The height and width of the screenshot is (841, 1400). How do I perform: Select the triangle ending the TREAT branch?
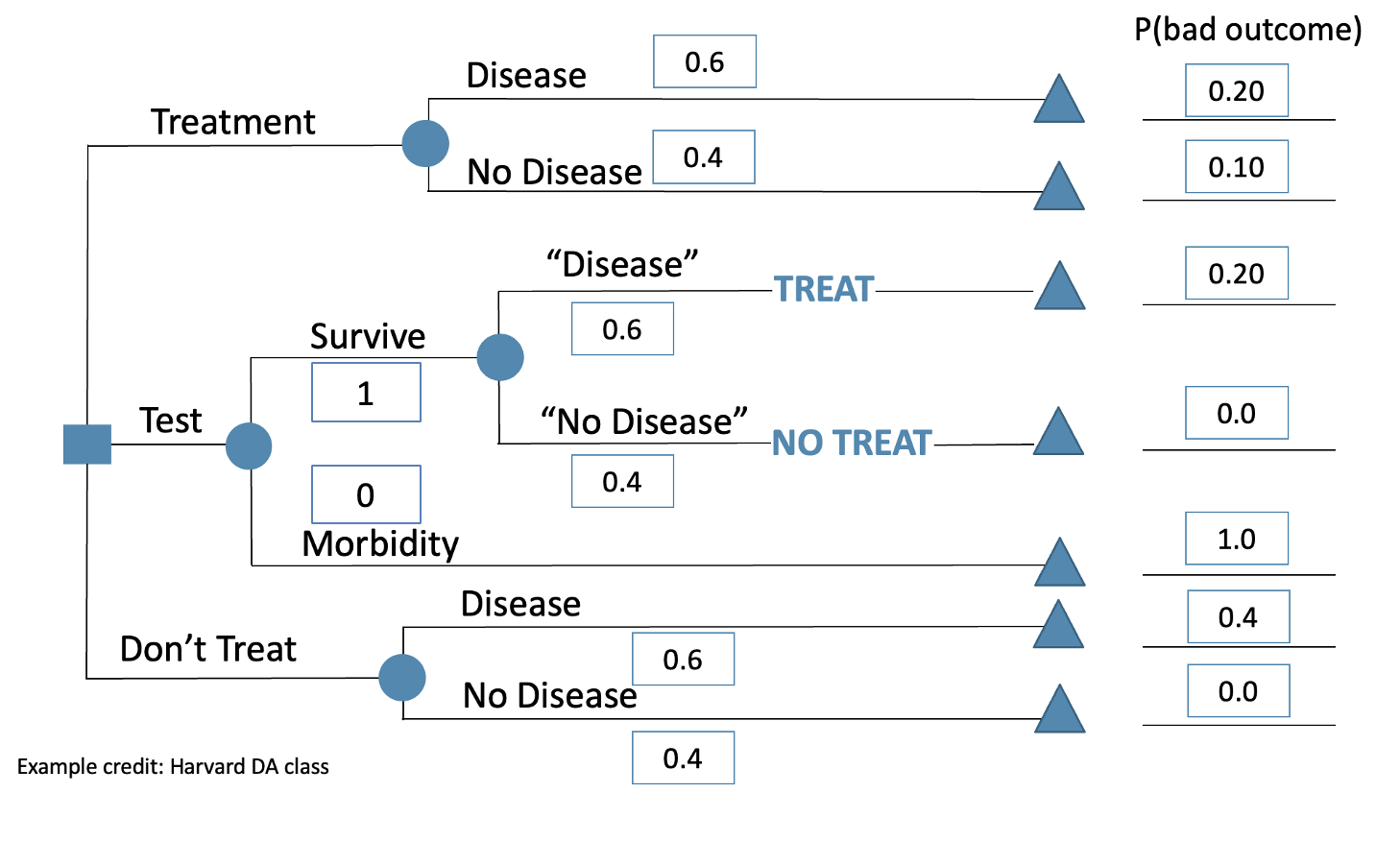coord(1060,289)
